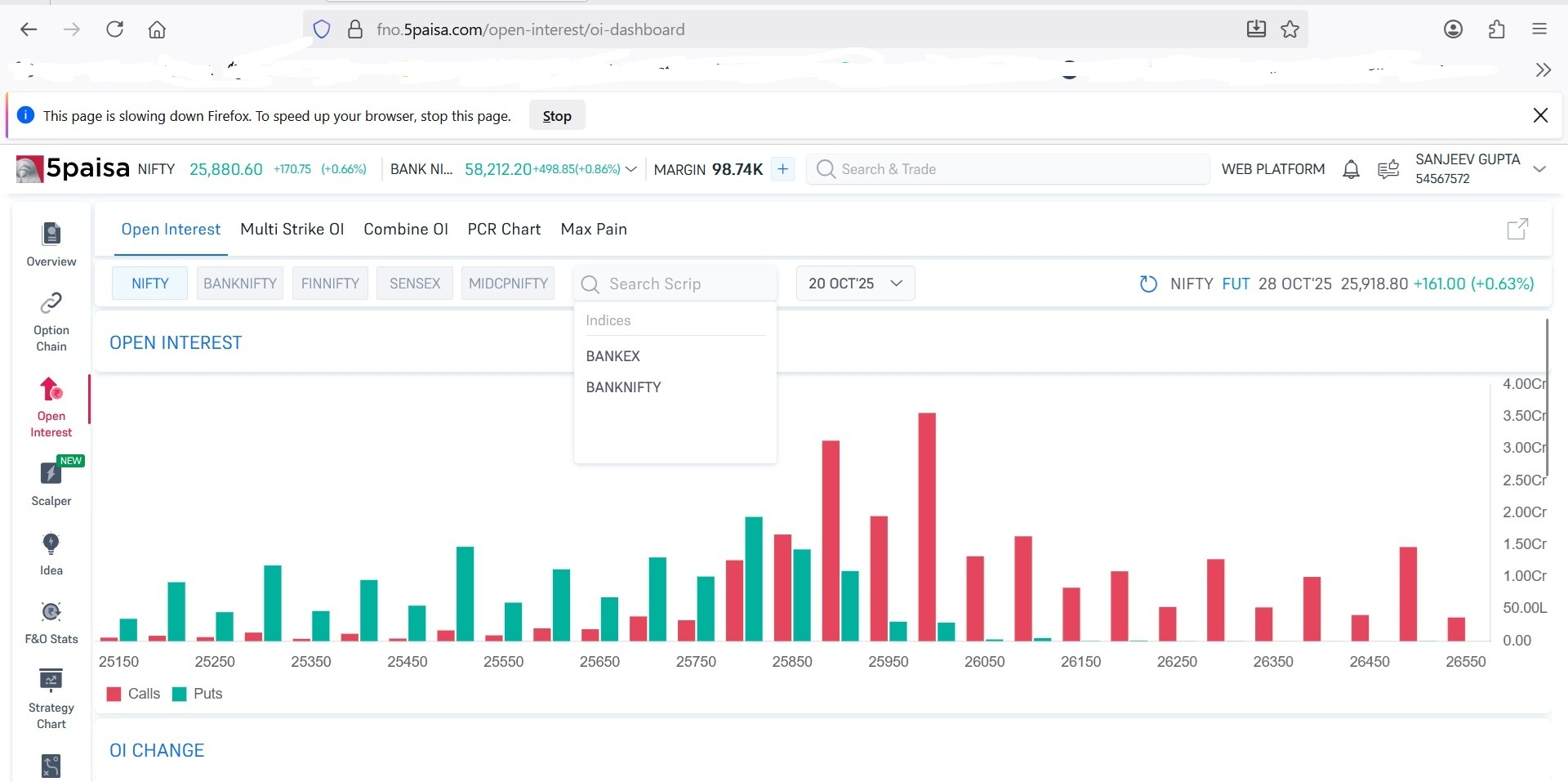
Task: Switch to the Max Pain tab
Action: pos(594,230)
